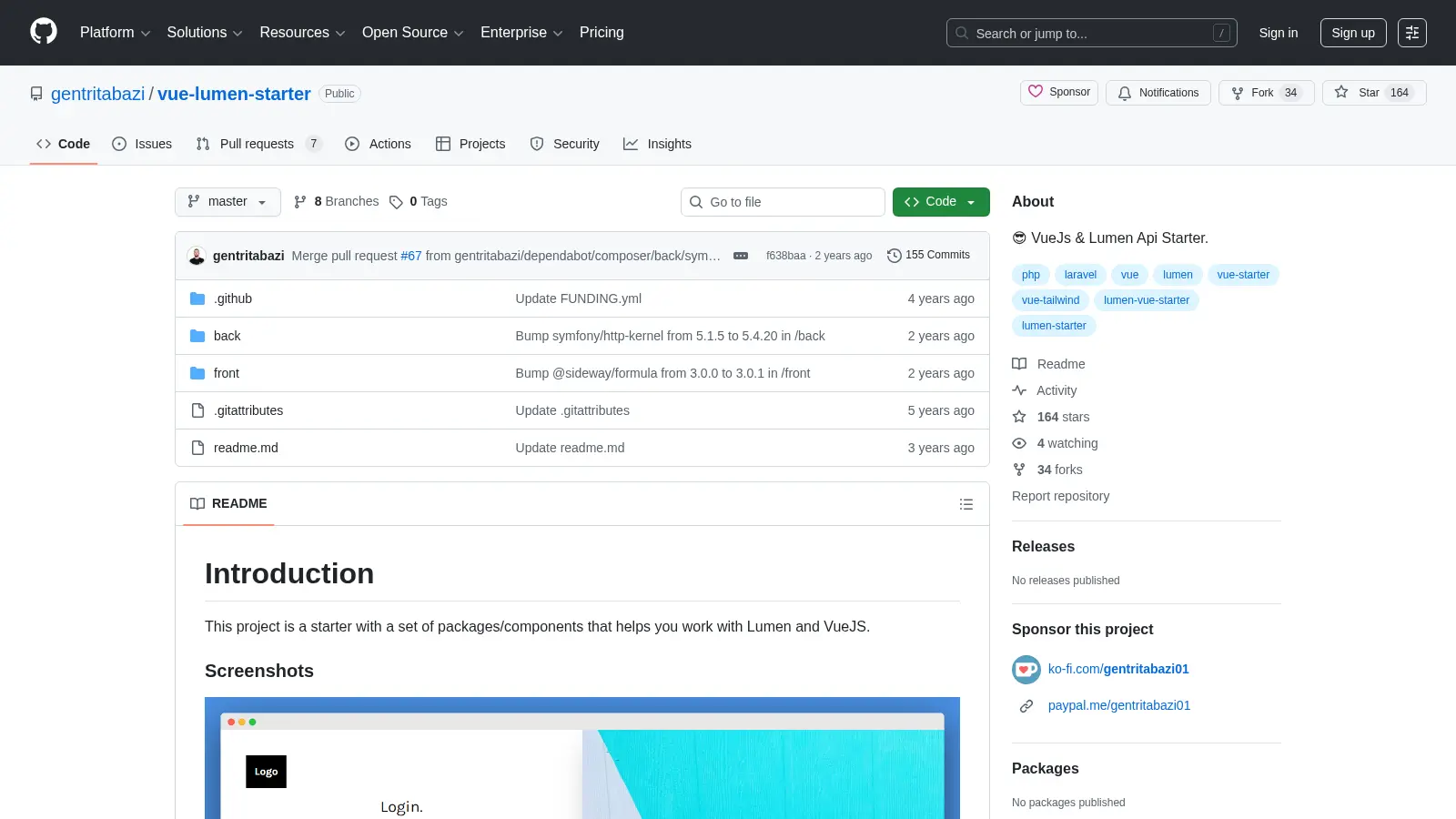Open the green Code dropdown button
This screenshot has height=819, width=1456.
(941, 202)
